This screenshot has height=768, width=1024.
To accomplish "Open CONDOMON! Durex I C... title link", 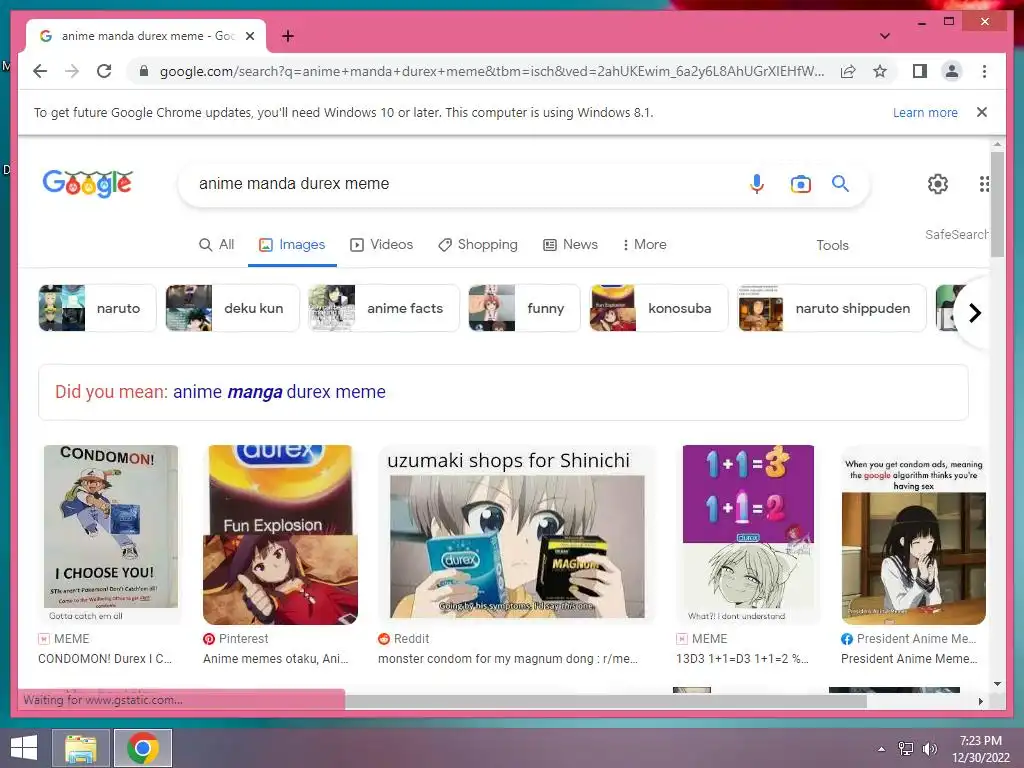I will 105,659.
